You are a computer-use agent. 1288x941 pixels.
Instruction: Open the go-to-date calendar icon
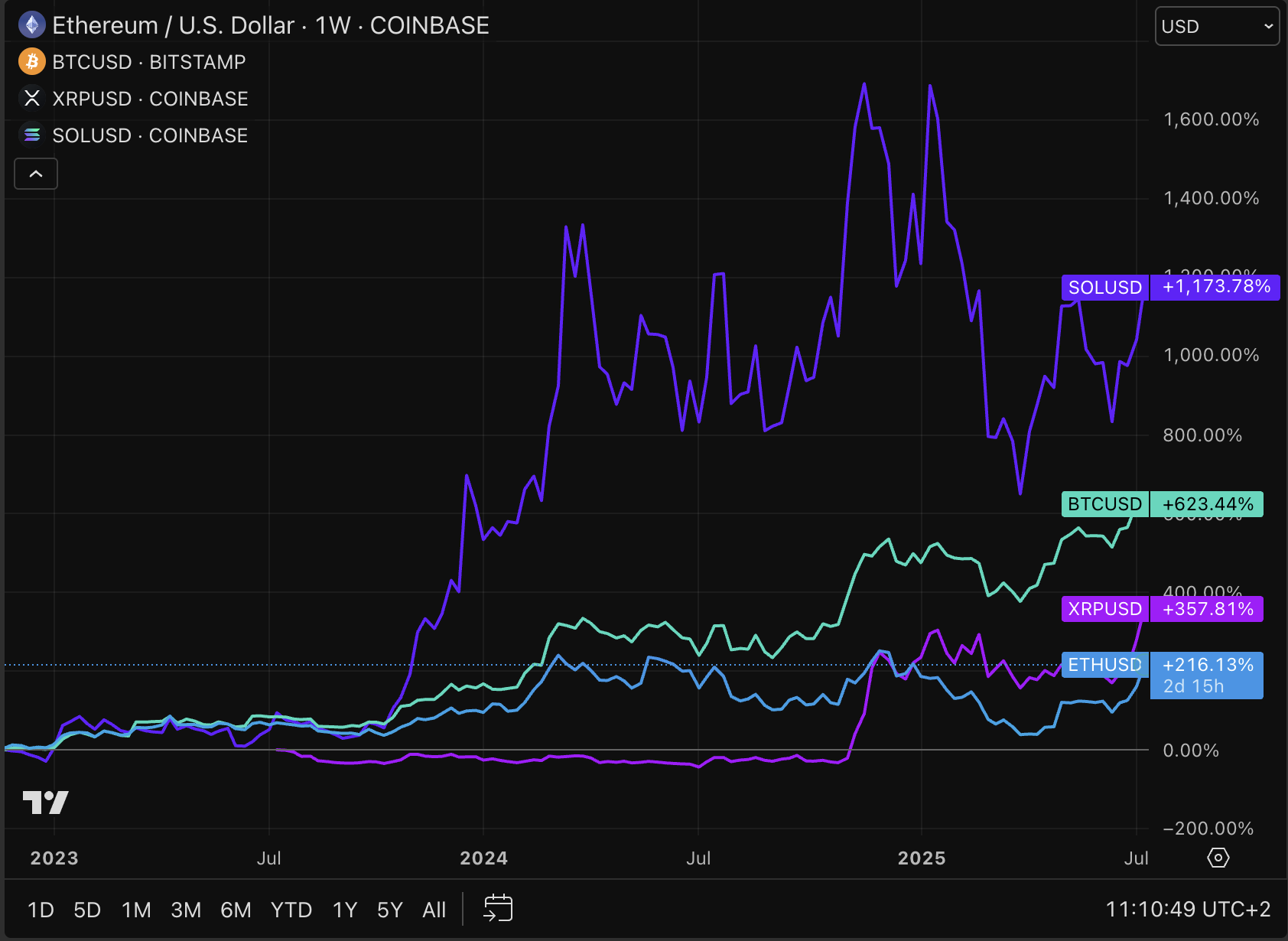[498, 909]
